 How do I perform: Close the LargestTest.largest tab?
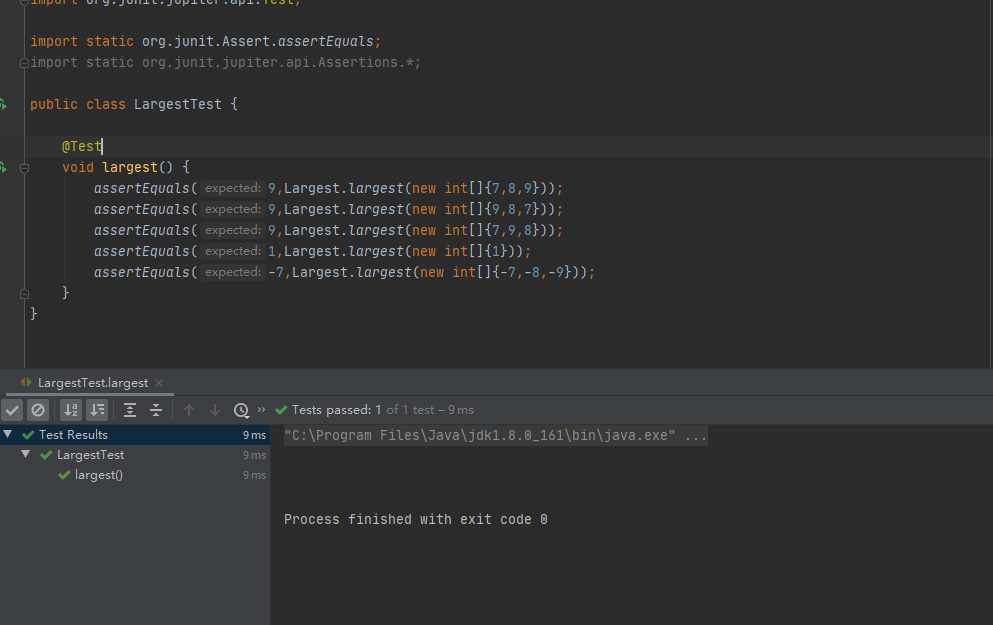coord(159,383)
